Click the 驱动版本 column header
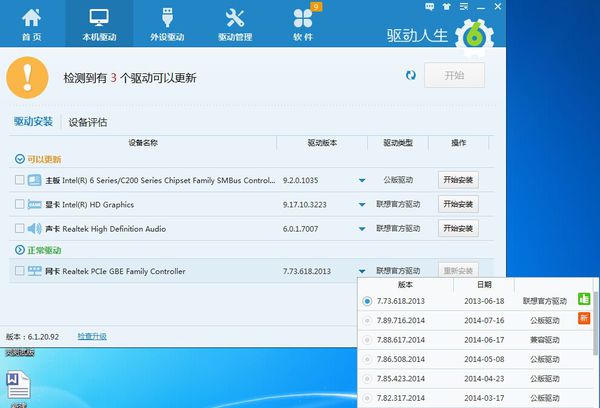Screen dimensions: 600x408 [x=322, y=143]
